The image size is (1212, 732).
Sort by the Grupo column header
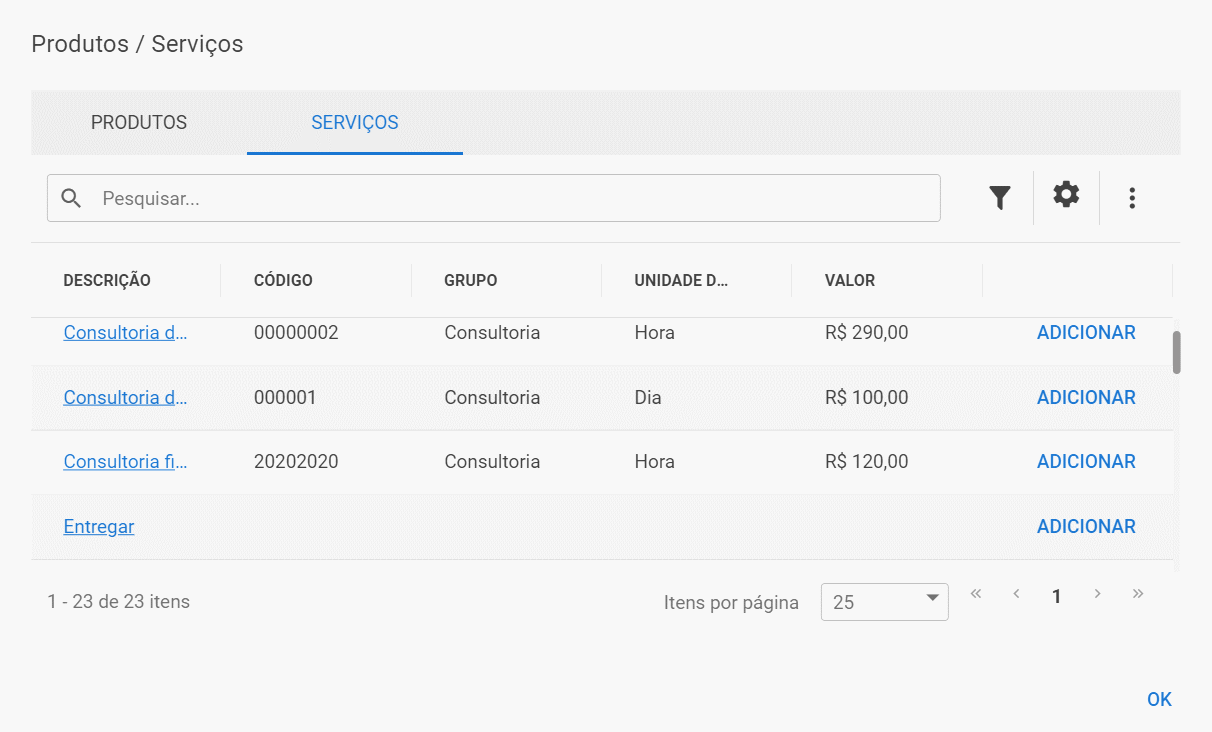coord(471,280)
